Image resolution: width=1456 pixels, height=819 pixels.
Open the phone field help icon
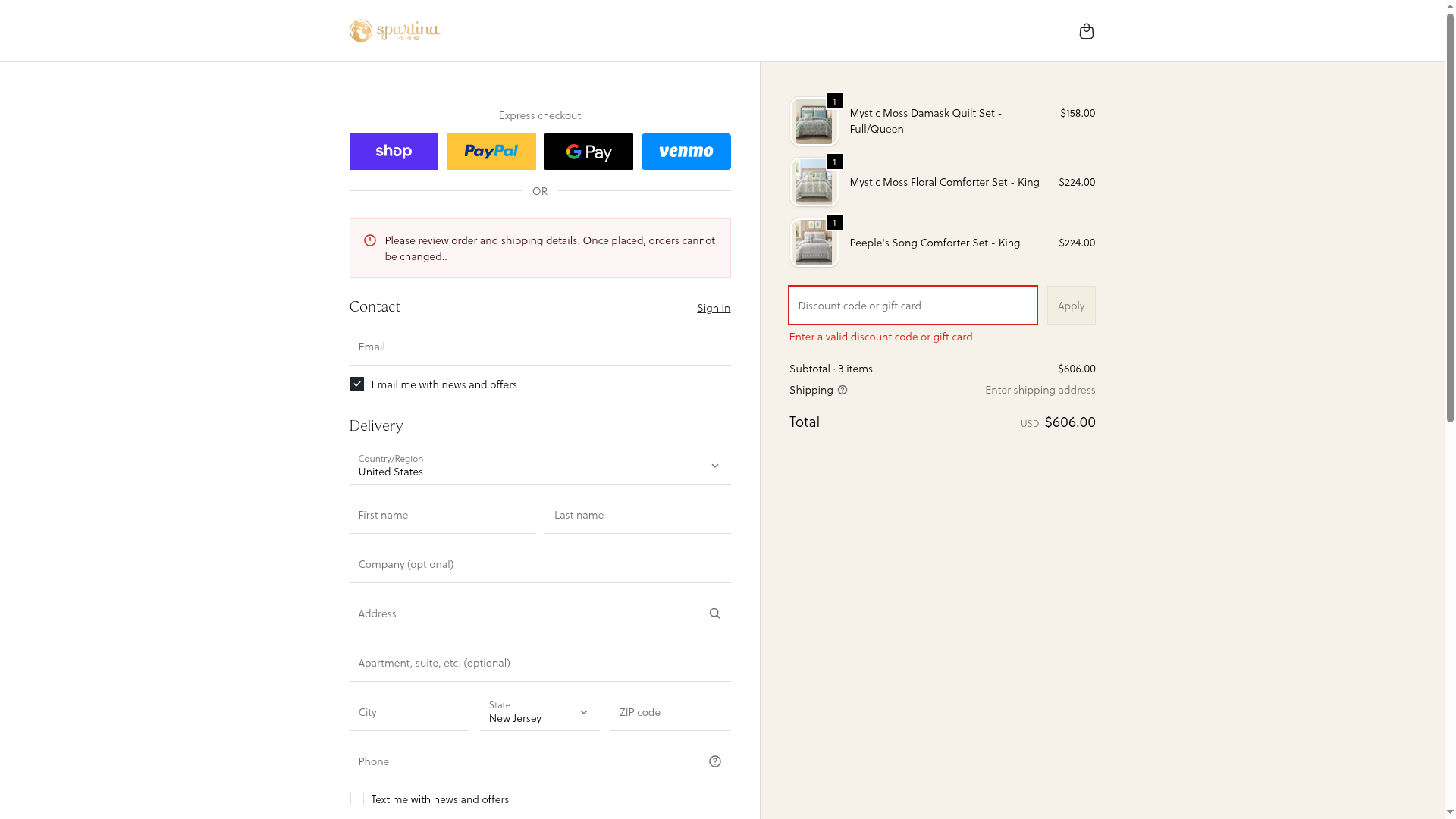714,761
